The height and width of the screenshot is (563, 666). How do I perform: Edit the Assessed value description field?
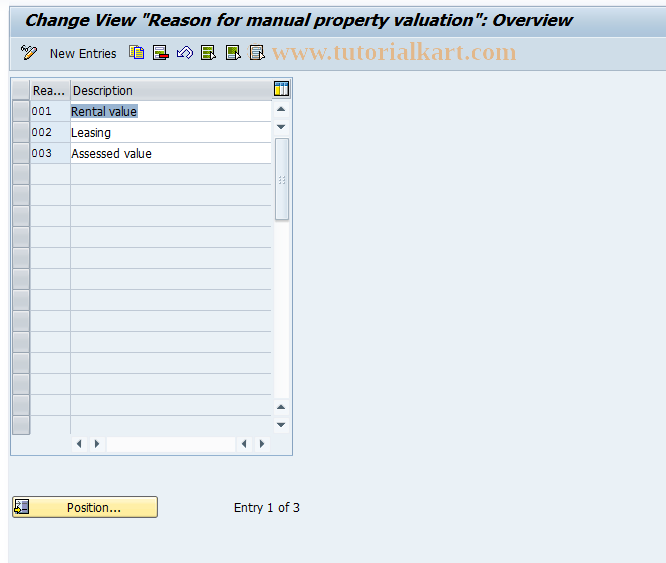coord(171,153)
